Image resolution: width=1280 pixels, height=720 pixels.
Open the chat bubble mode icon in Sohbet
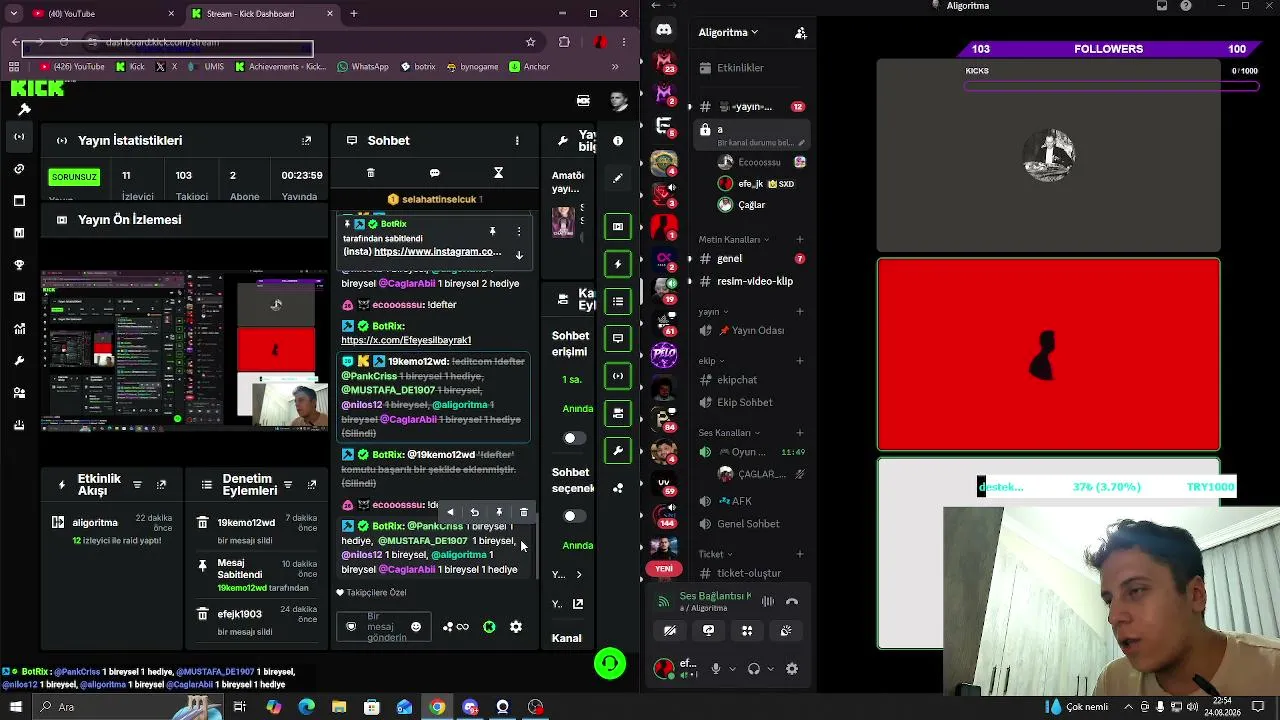[x=434, y=173]
